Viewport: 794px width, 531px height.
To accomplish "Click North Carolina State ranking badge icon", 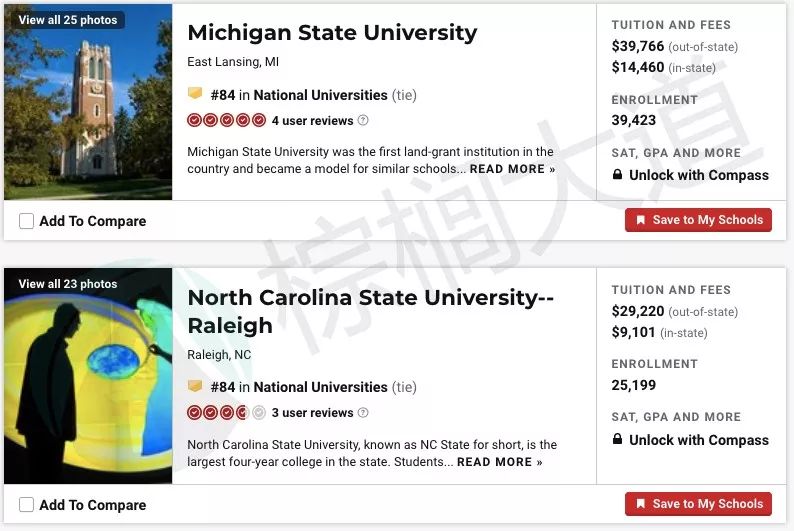I will pos(195,386).
